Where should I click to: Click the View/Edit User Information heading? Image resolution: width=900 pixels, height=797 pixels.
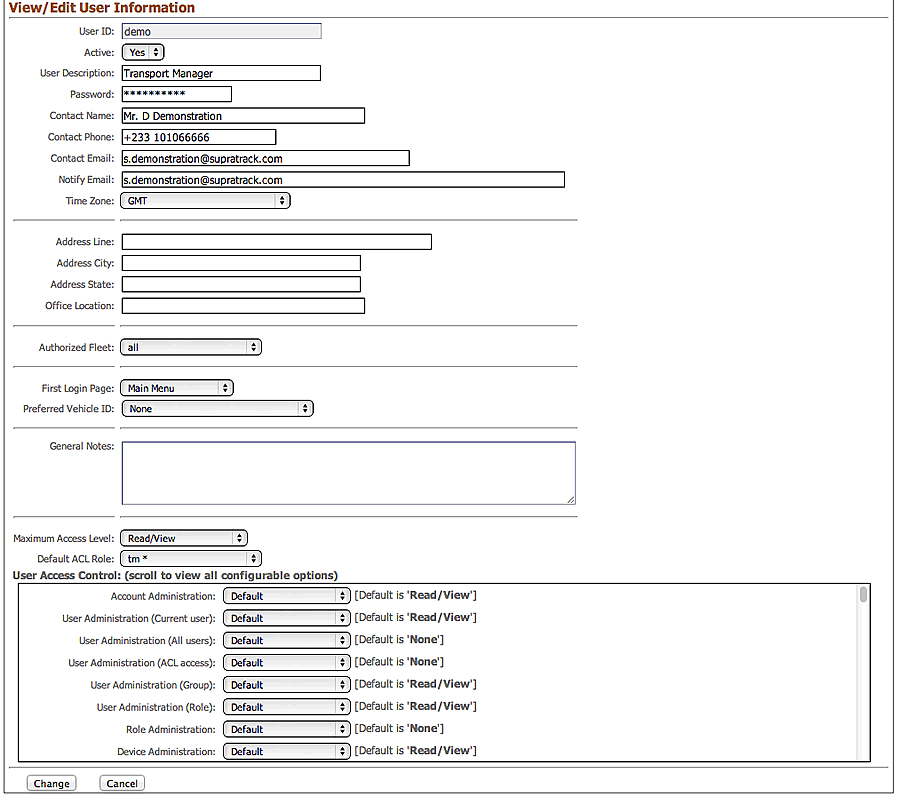click(102, 7)
